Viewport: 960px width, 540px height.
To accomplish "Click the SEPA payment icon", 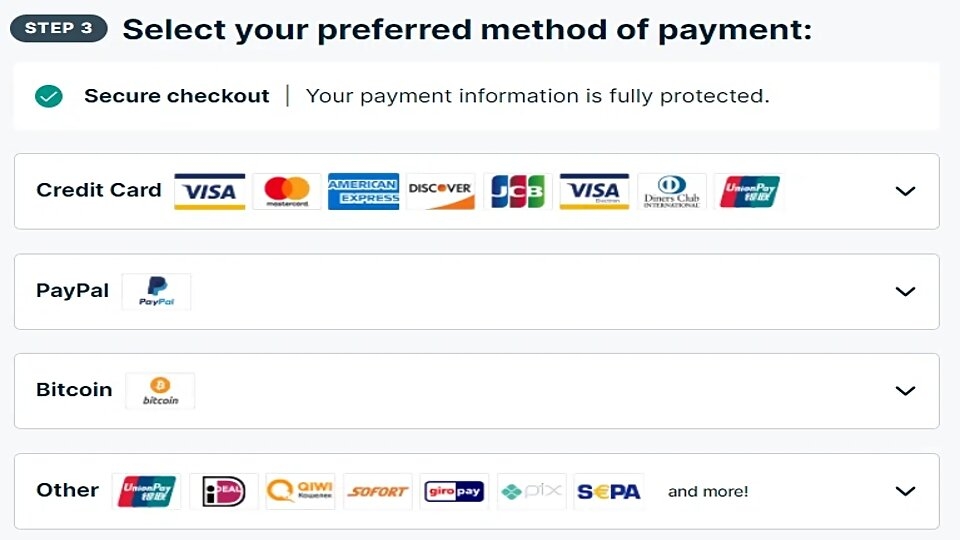I will [x=609, y=491].
